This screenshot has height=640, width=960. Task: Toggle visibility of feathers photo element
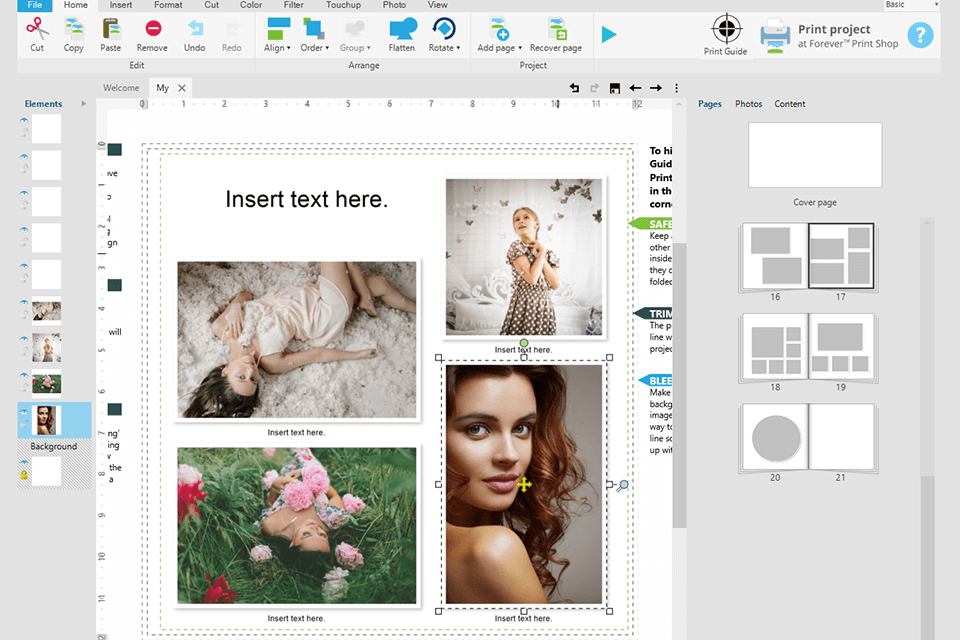point(24,303)
